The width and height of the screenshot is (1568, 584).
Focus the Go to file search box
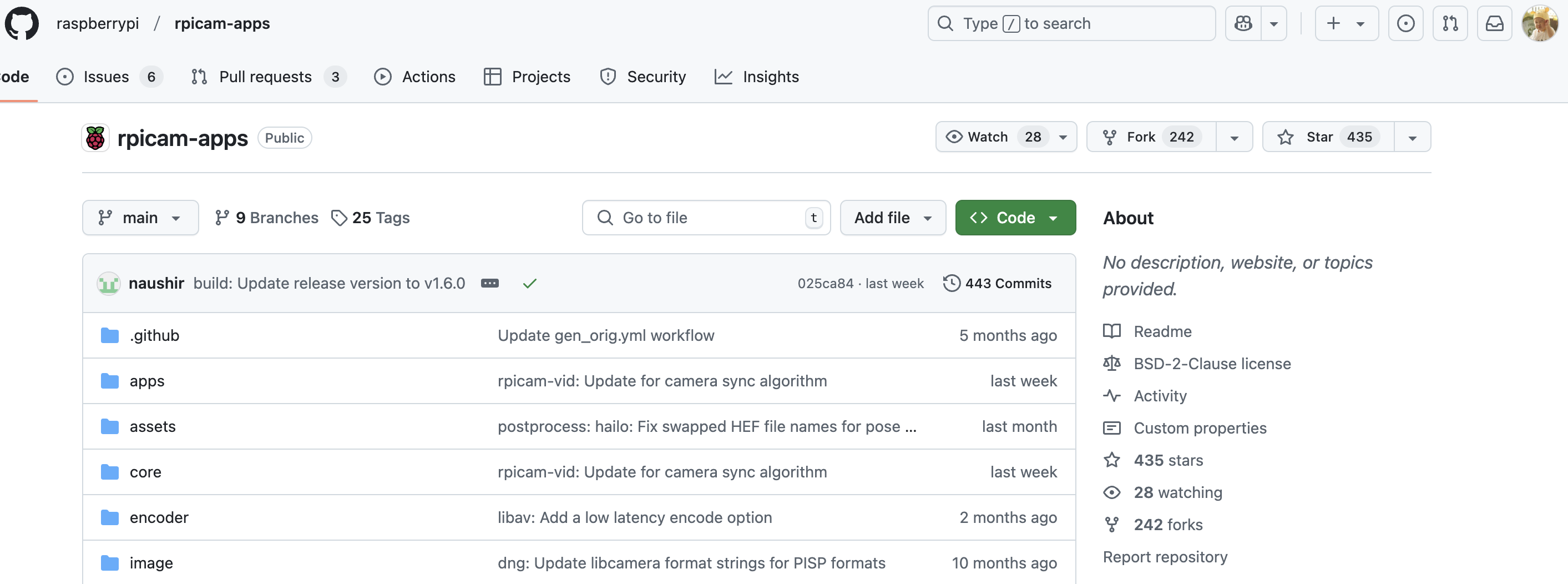pyautogui.click(x=706, y=218)
